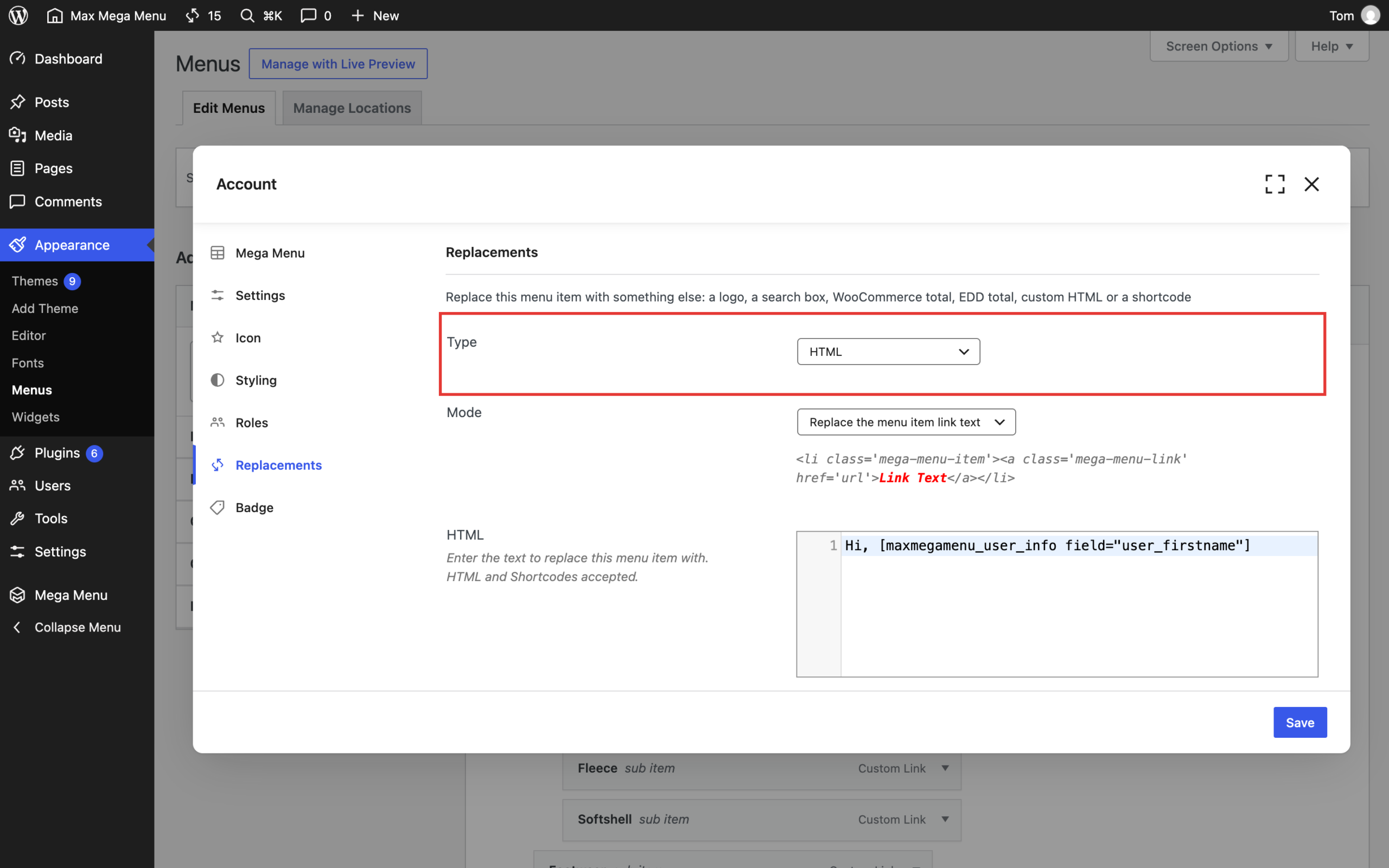The image size is (1389, 868).
Task: Open the Widgets submenu item
Action: tap(36, 417)
